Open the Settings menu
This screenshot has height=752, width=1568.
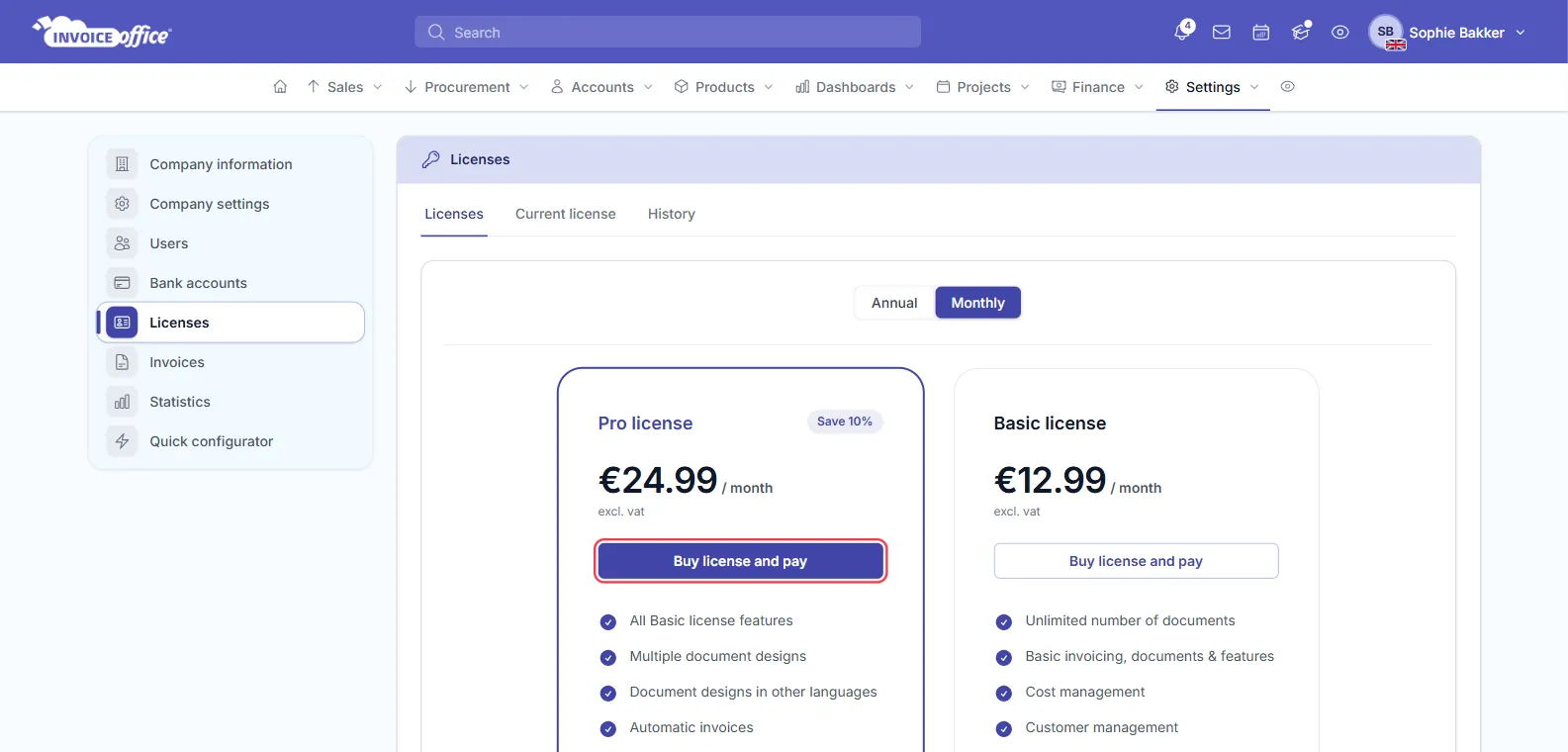[1212, 87]
